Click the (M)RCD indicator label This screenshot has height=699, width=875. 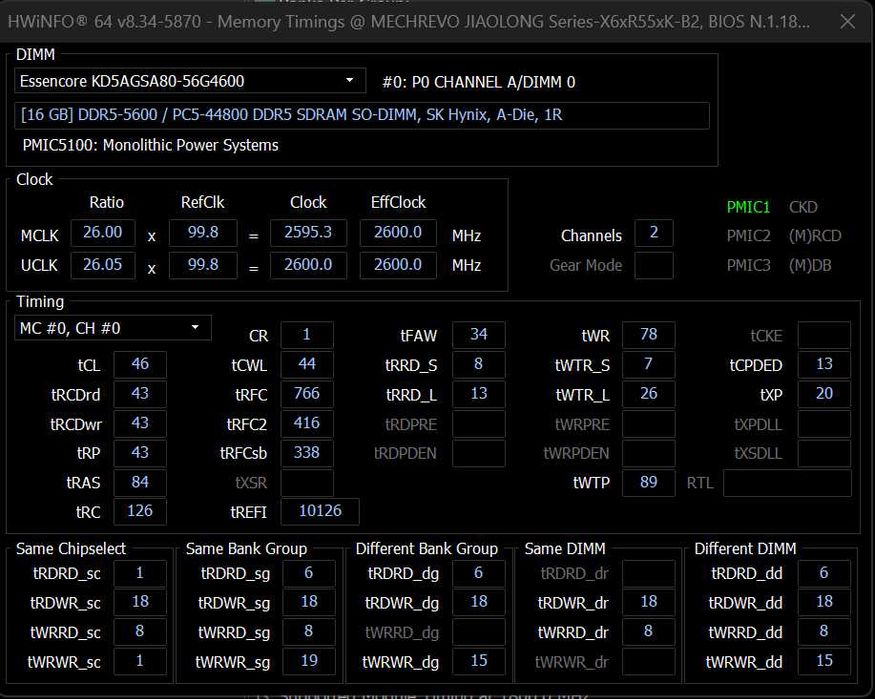tap(815, 236)
